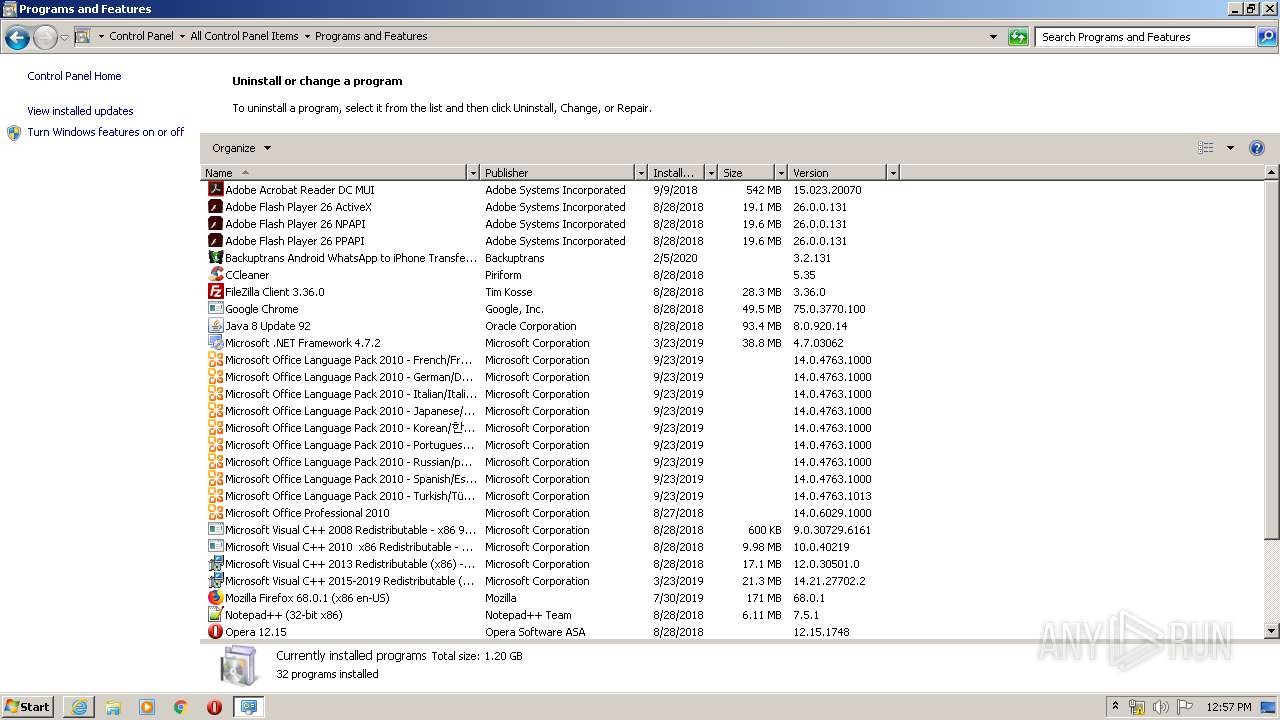
Task: Expand the recent pages dropdown arrow
Action: (64, 38)
